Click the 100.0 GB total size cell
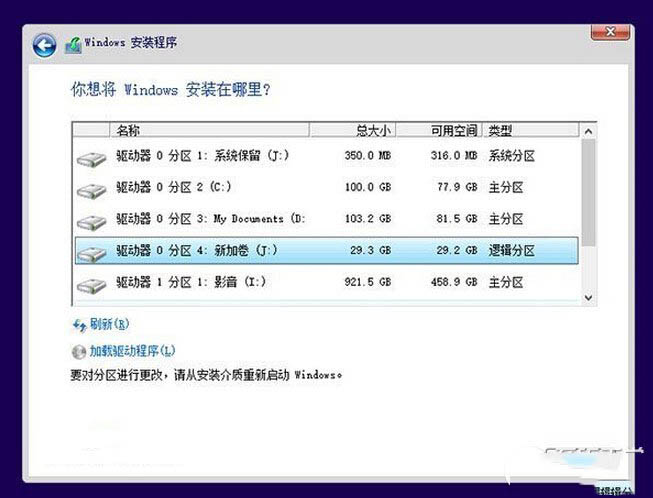Image resolution: width=653 pixels, height=498 pixels. pos(368,187)
